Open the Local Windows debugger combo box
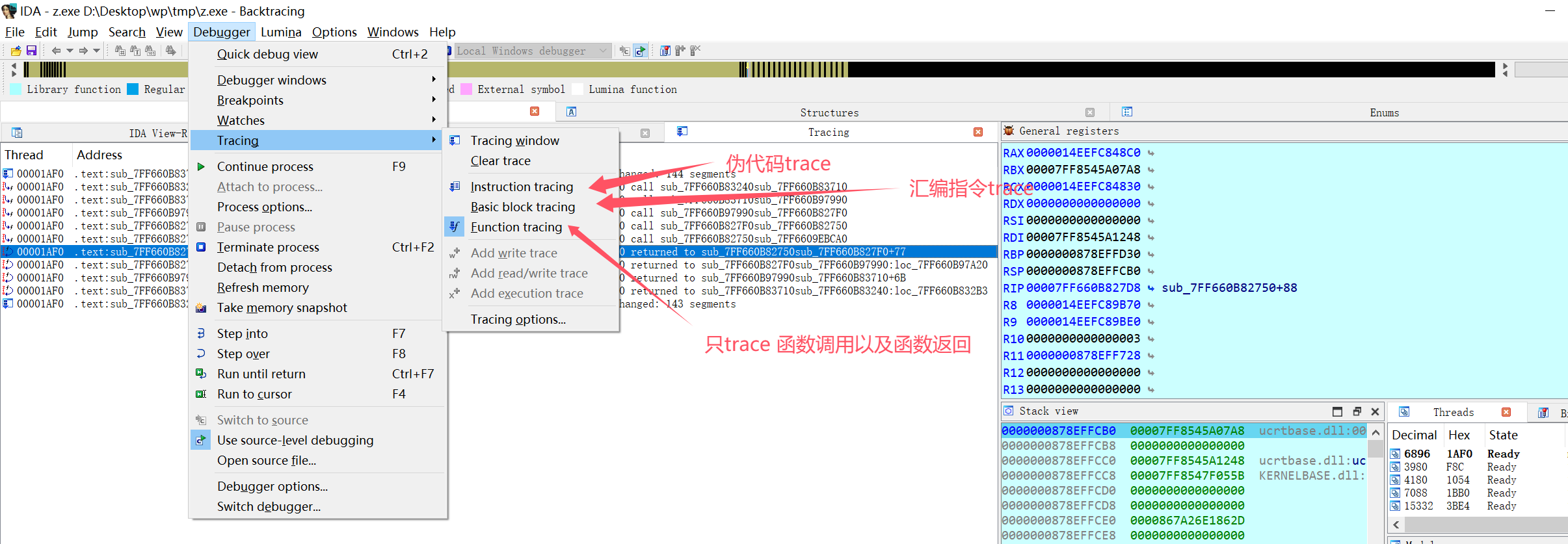The image size is (1568, 544). pos(532,51)
